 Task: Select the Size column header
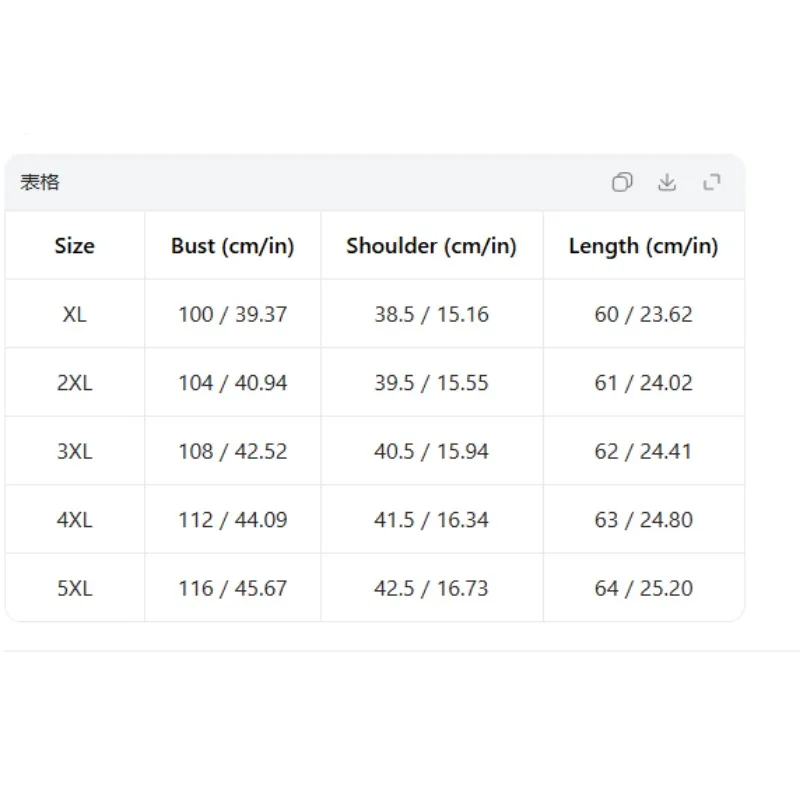pos(74,246)
